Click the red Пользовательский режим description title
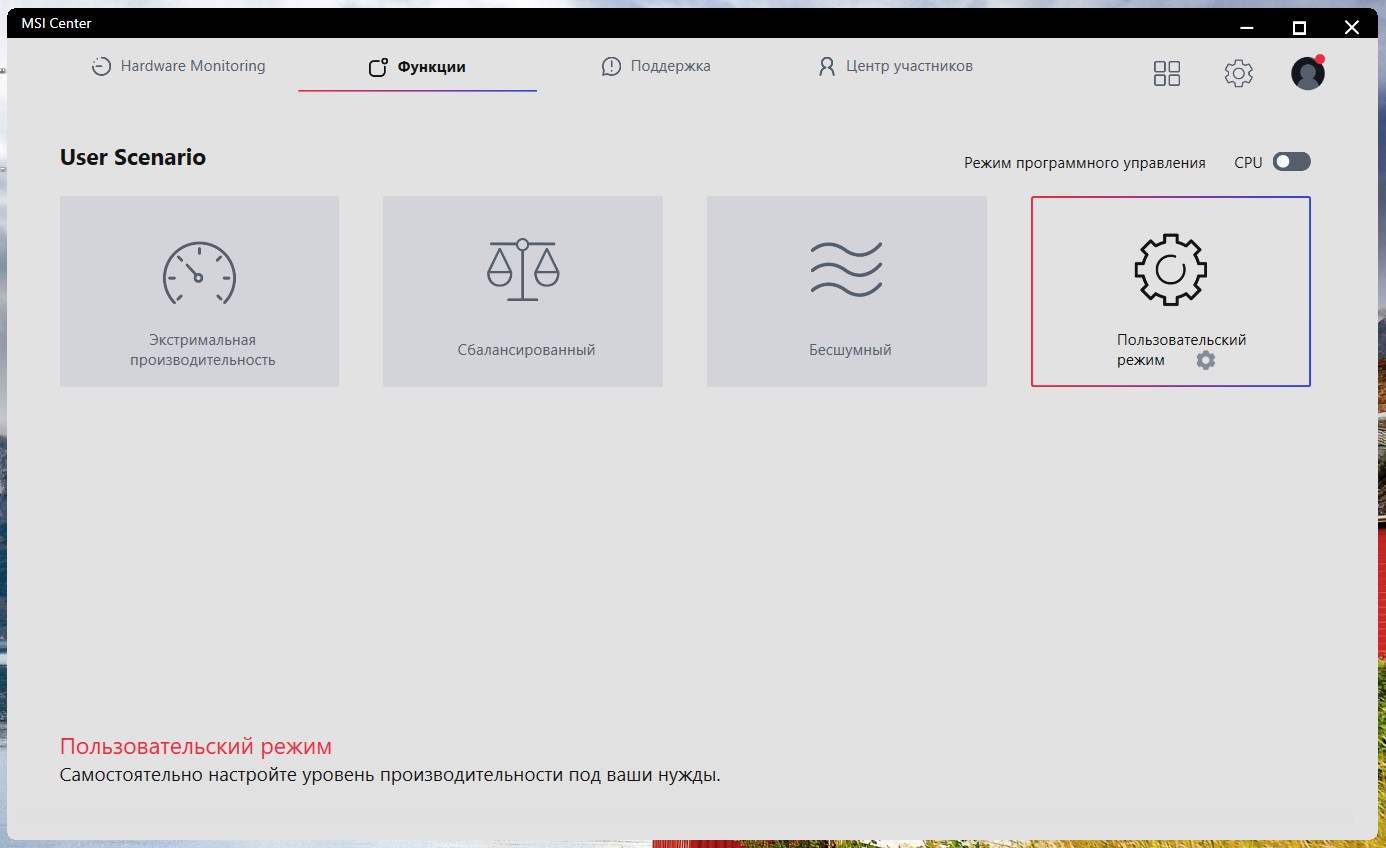The height and width of the screenshot is (848, 1386). pyautogui.click(x=196, y=746)
